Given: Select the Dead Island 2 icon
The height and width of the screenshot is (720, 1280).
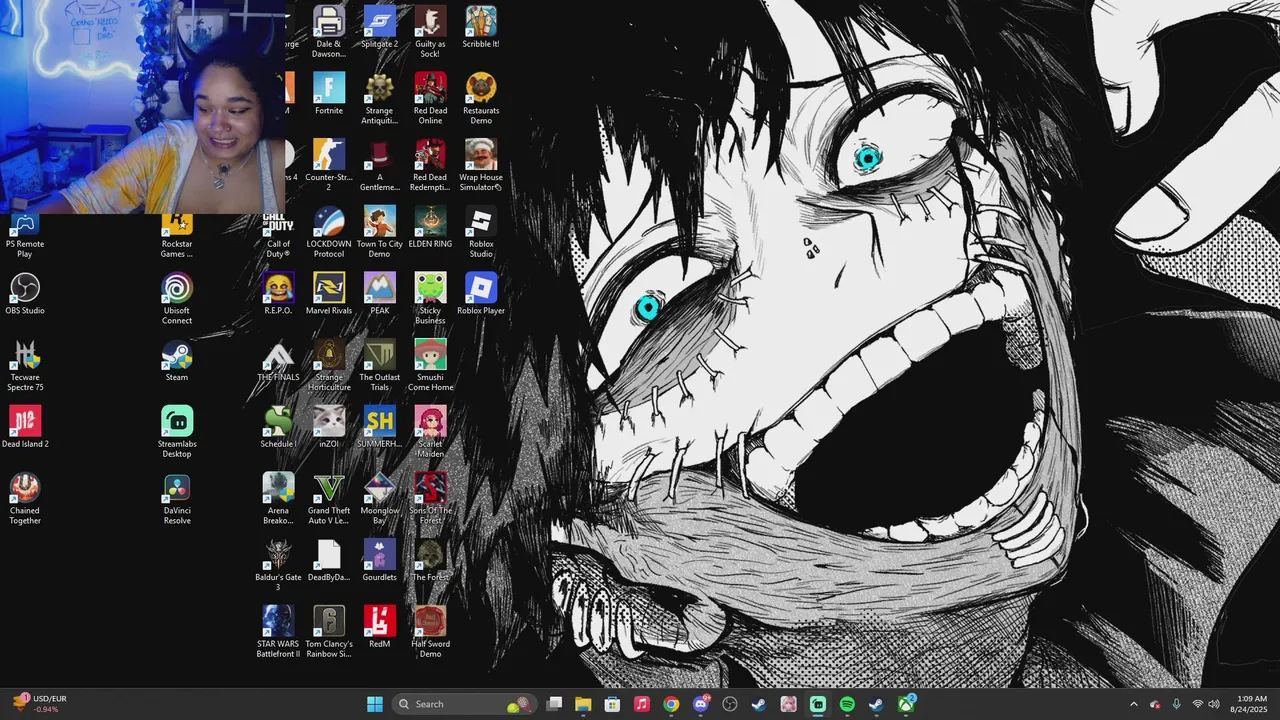Looking at the screenshot, I should (25, 427).
